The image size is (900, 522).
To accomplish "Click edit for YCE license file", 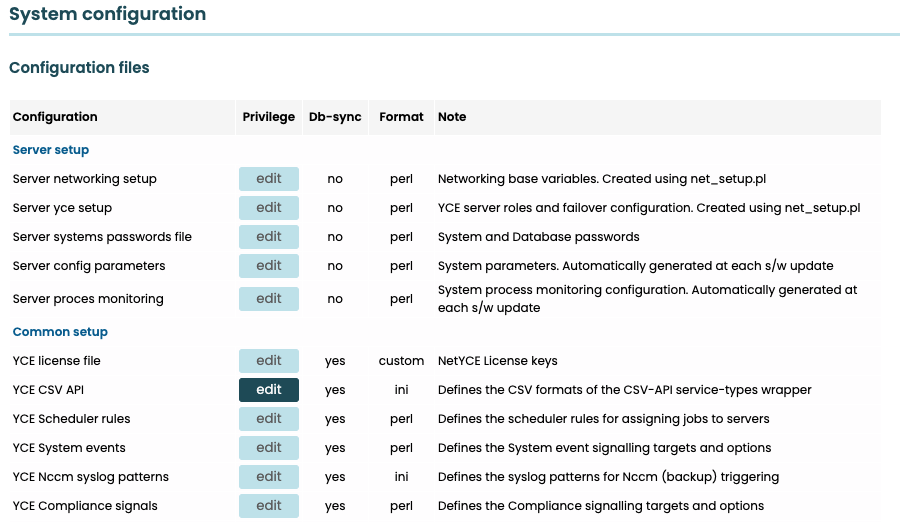I will click(x=268, y=361).
